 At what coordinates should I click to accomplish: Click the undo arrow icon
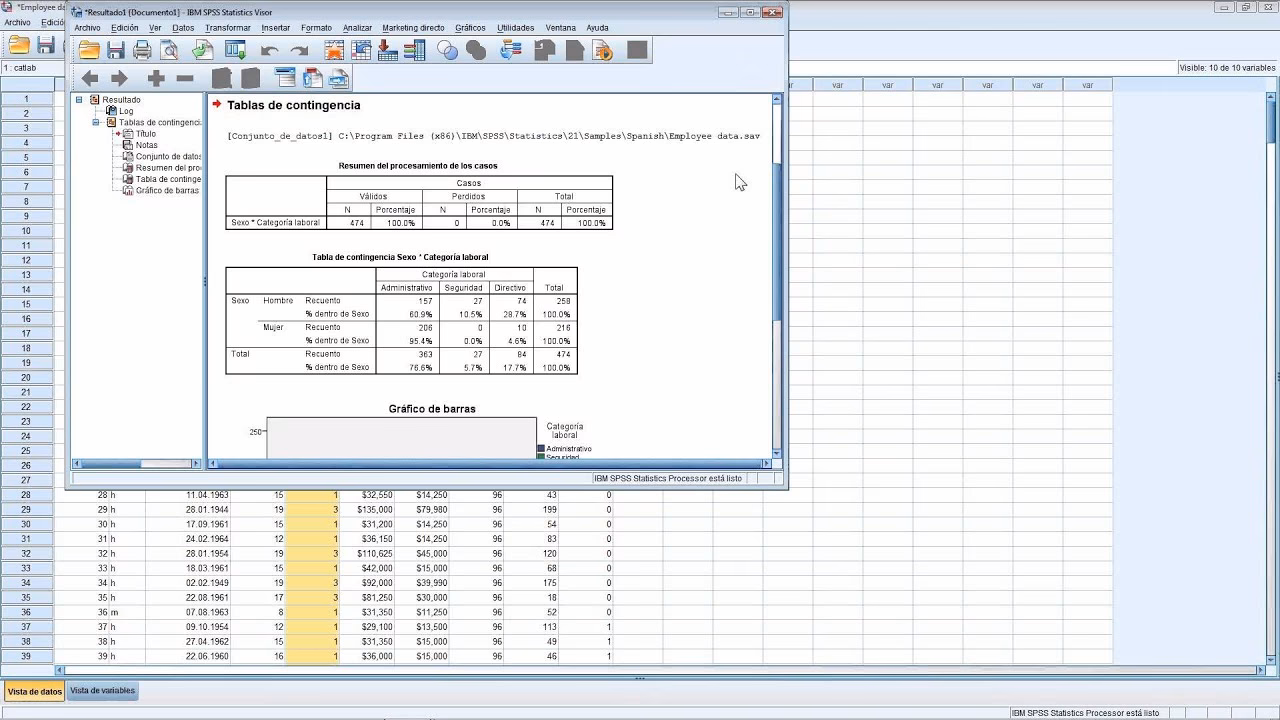click(x=269, y=50)
